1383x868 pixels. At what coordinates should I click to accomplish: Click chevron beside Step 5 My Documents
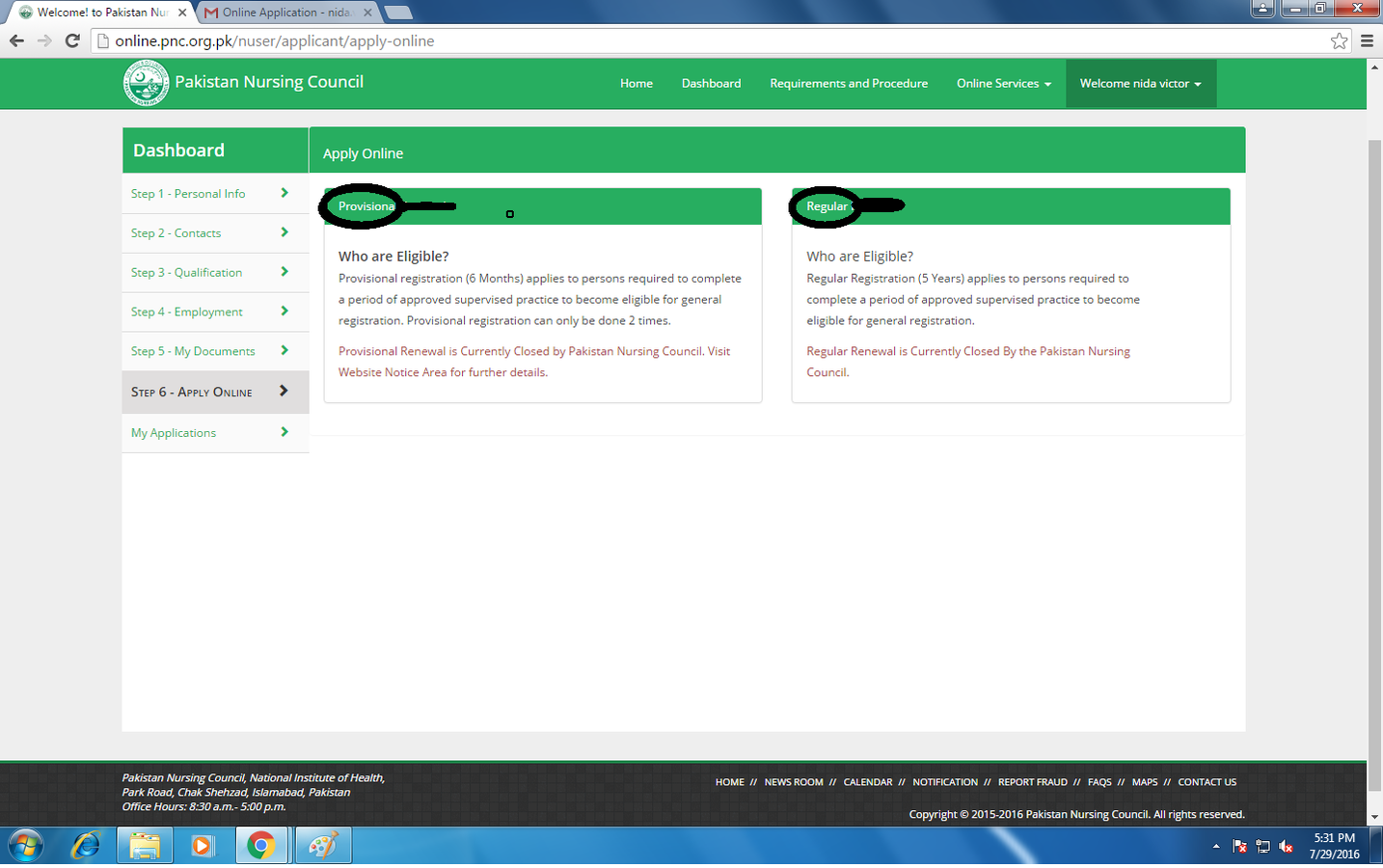pyautogui.click(x=285, y=351)
